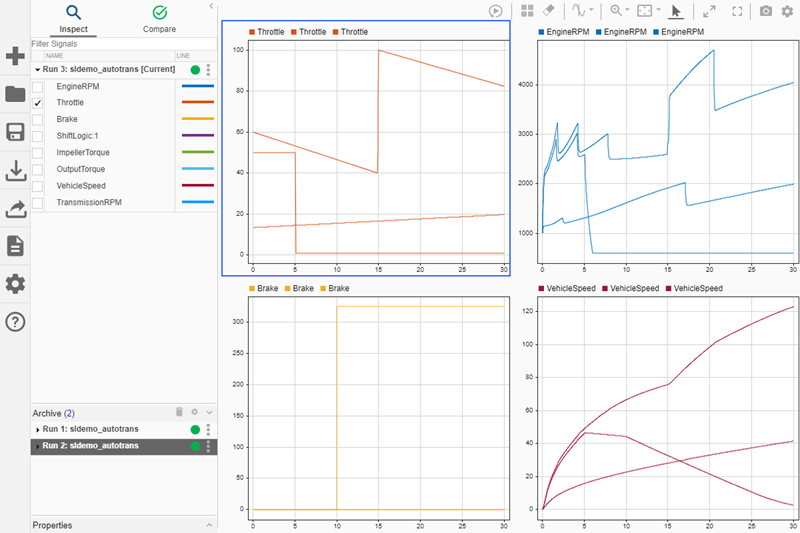Select the data cursor arrow tool
800x533 pixels.
(x=676, y=11)
